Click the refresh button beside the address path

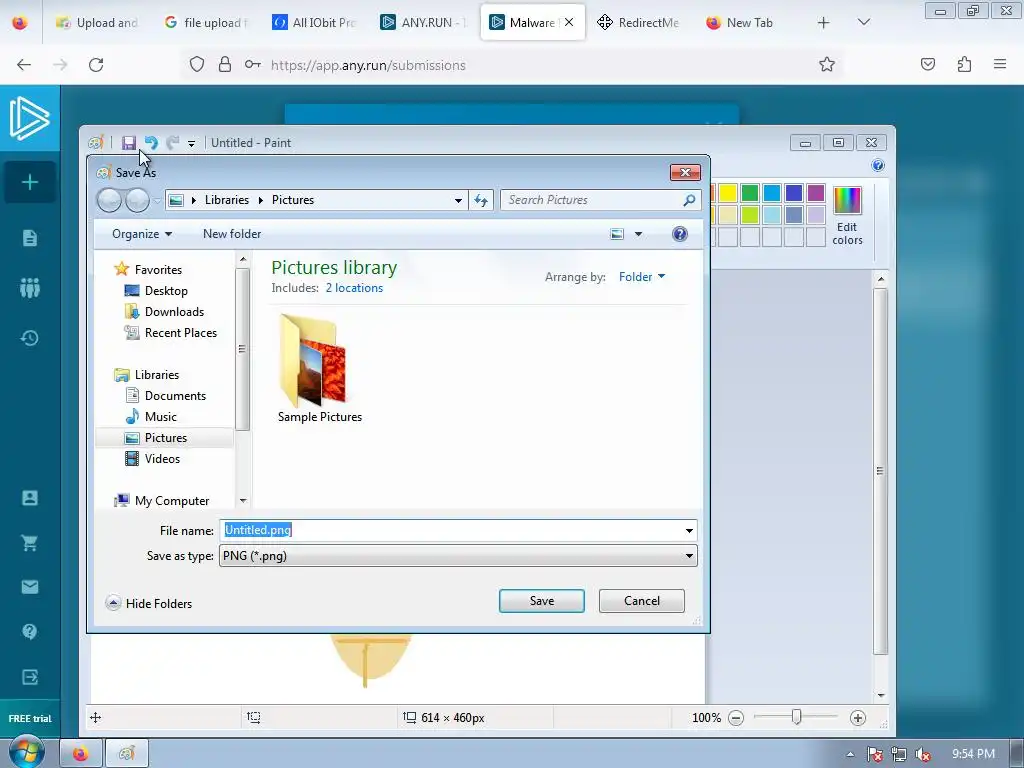tap(481, 200)
